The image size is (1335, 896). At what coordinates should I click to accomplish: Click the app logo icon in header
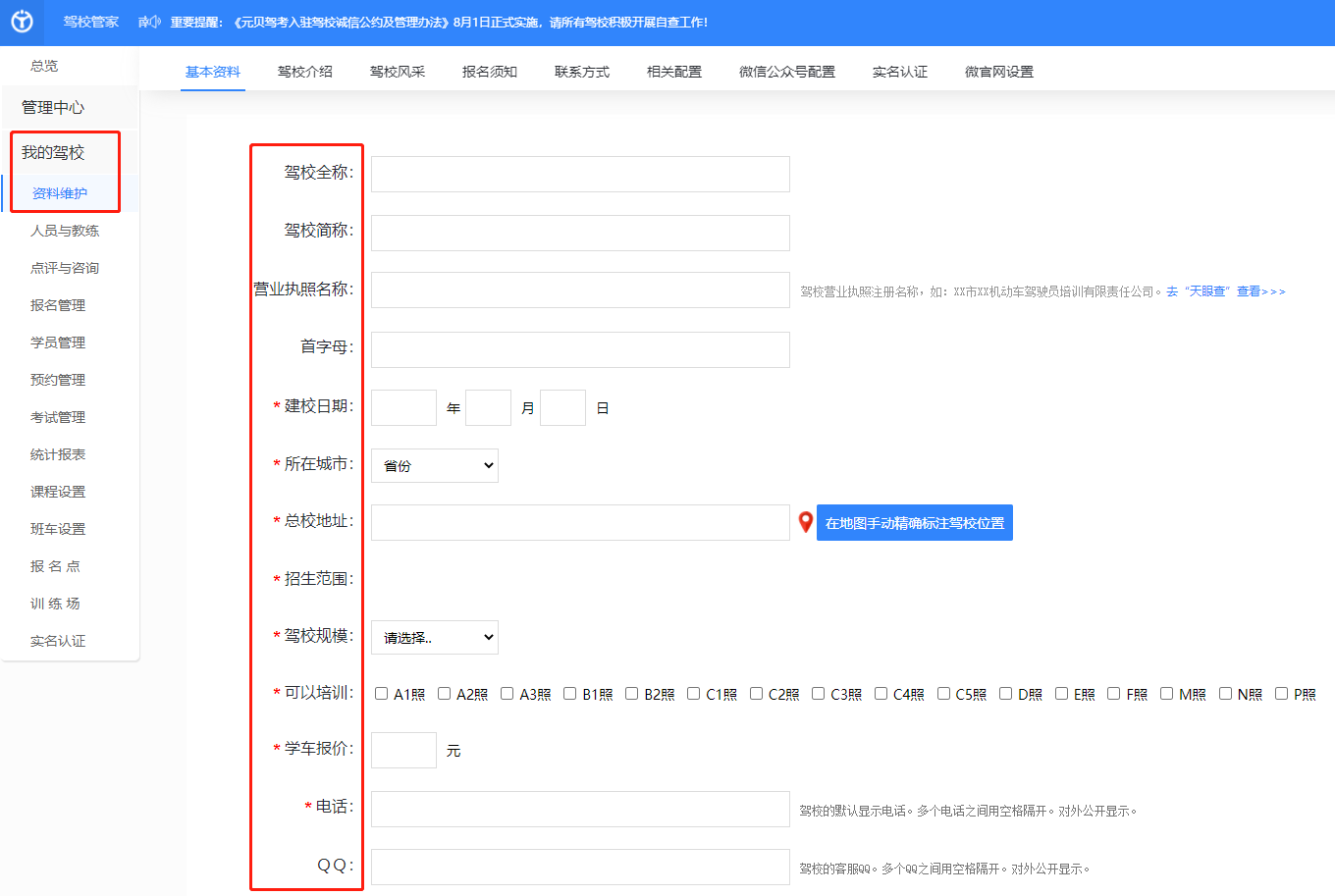click(22, 22)
